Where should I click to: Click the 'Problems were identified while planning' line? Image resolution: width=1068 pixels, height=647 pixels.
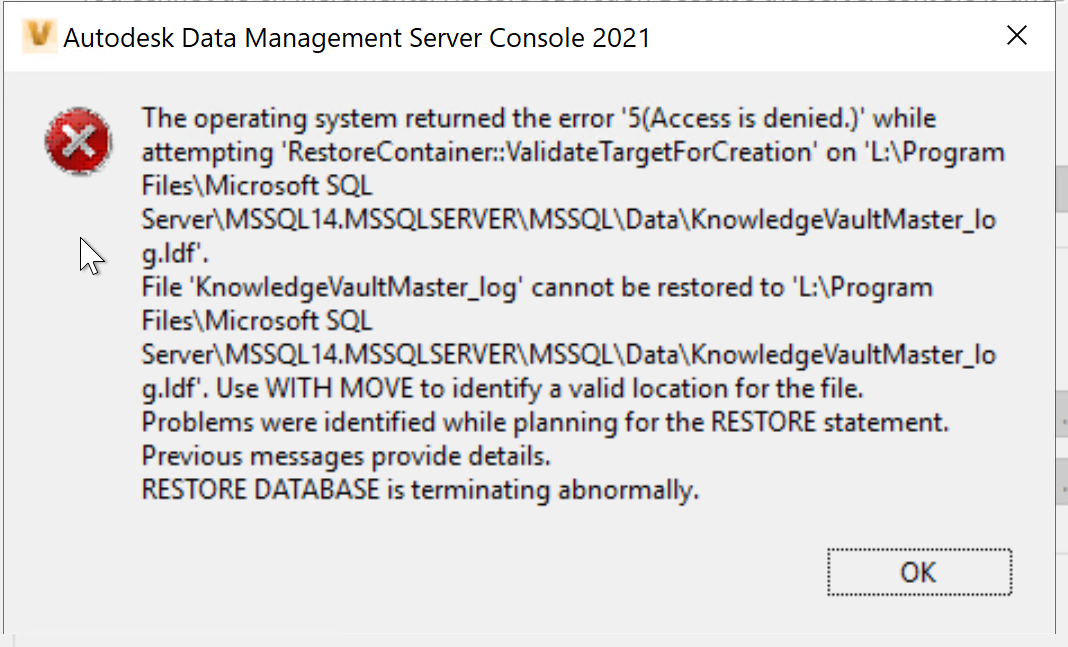pos(545,423)
